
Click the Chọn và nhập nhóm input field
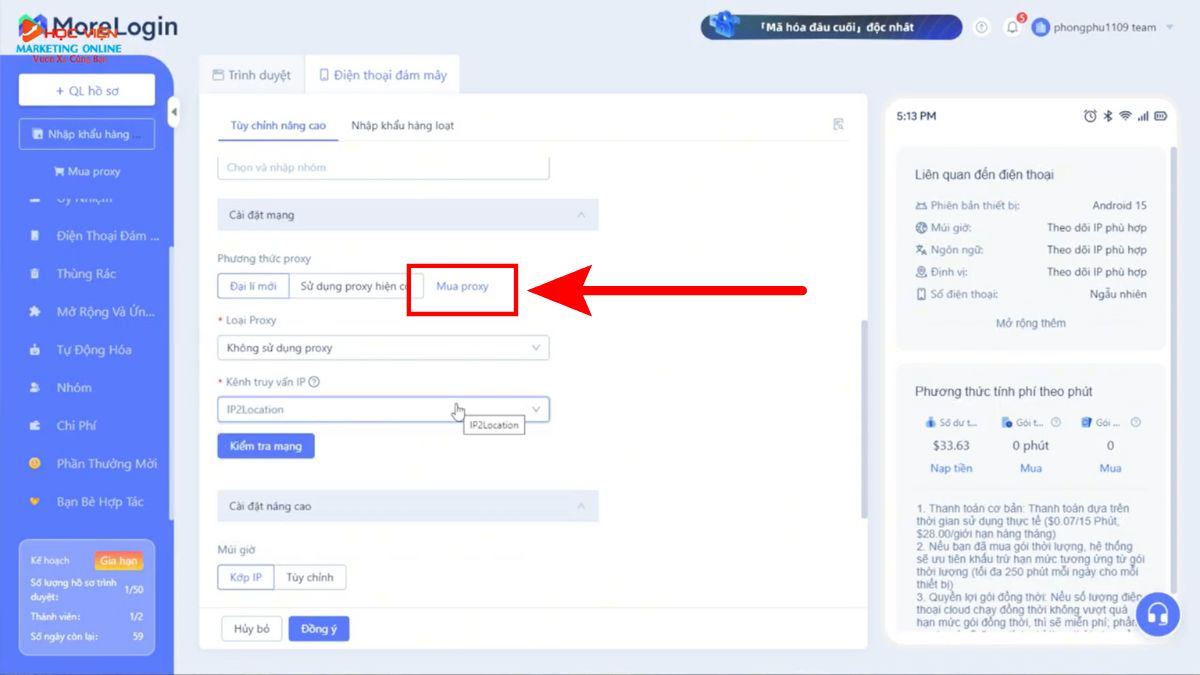point(382,167)
